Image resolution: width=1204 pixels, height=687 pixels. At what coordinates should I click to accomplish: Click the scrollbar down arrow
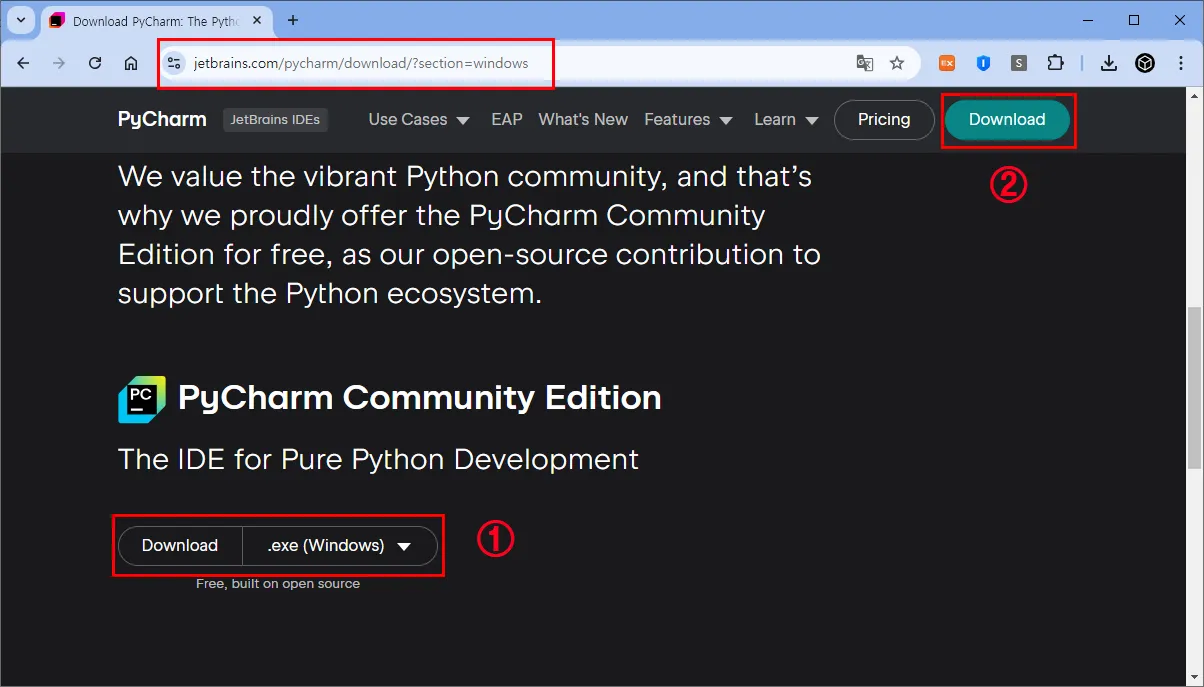point(1194,677)
